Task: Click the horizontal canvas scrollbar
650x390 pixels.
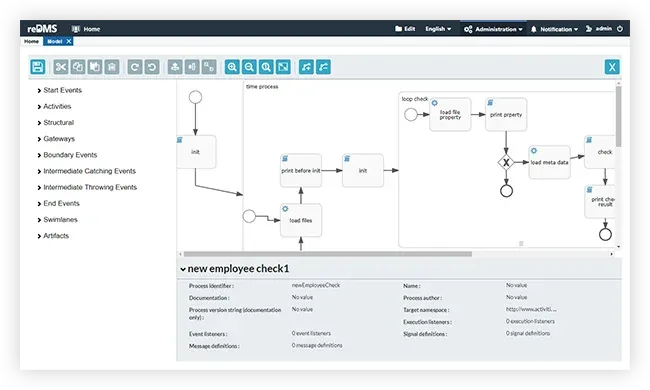Action: tap(327, 254)
